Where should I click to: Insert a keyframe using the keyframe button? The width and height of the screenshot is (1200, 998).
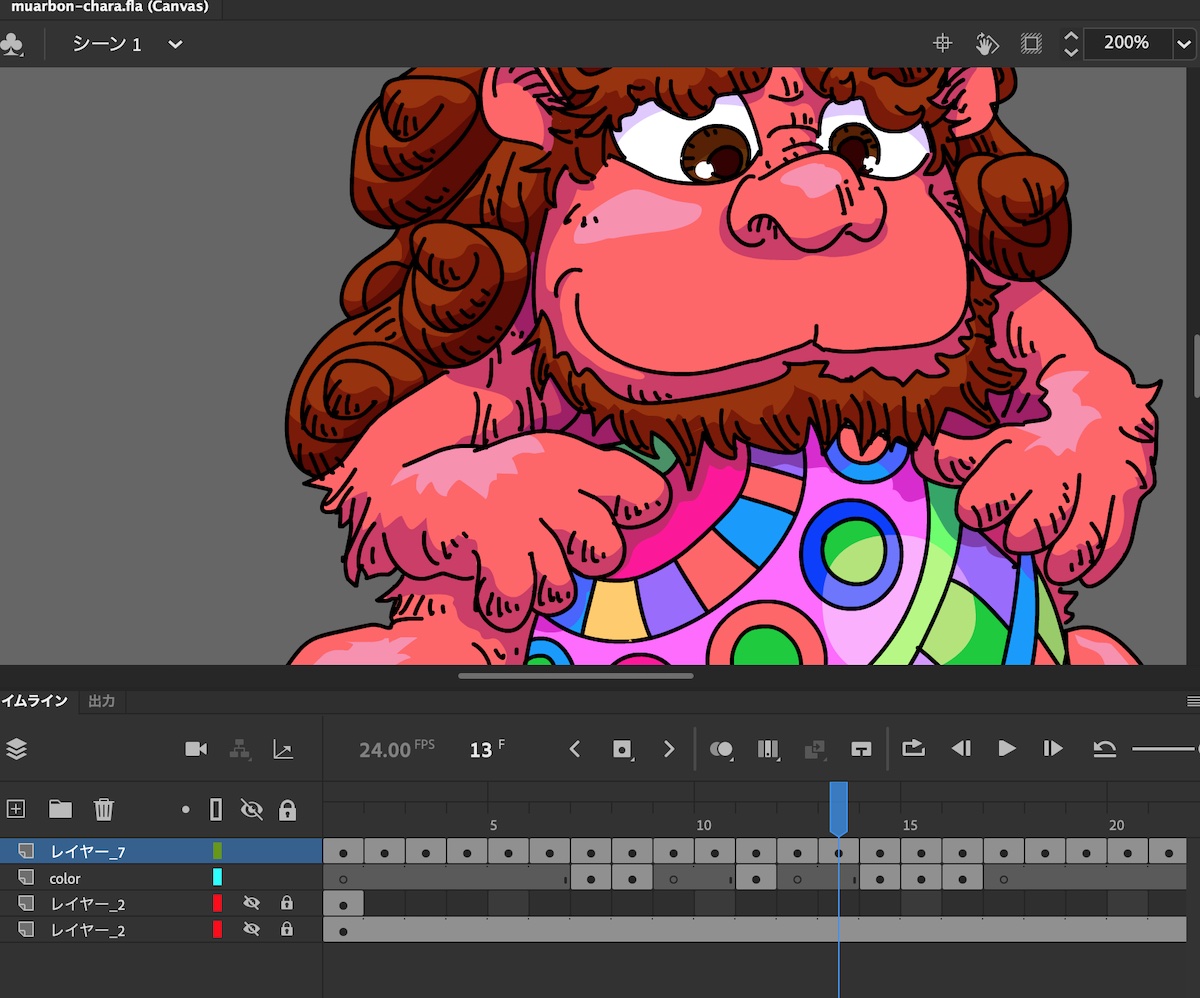[622, 749]
